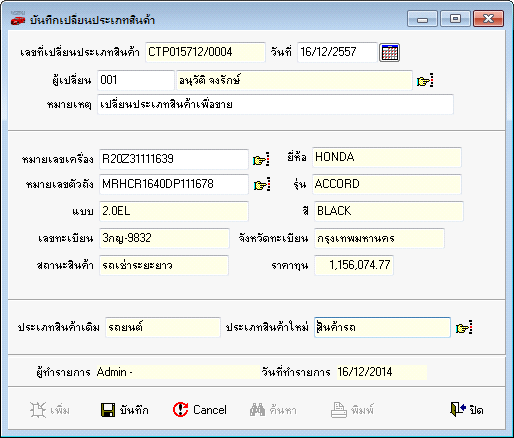This screenshot has height=438, width=514.
Task: Click the ปิด exit door button
Action: coord(467,409)
